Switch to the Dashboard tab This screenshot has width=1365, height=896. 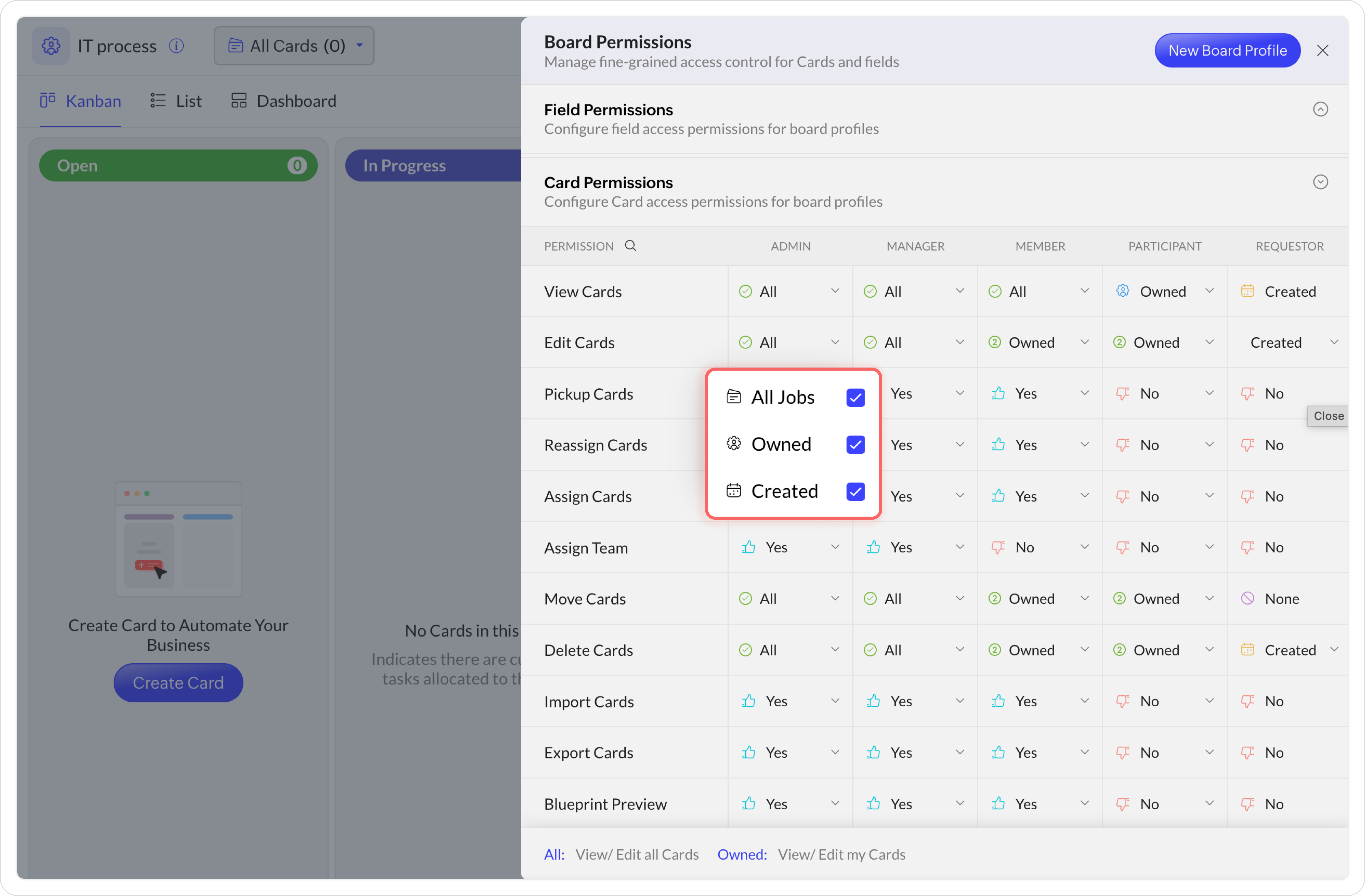(296, 101)
